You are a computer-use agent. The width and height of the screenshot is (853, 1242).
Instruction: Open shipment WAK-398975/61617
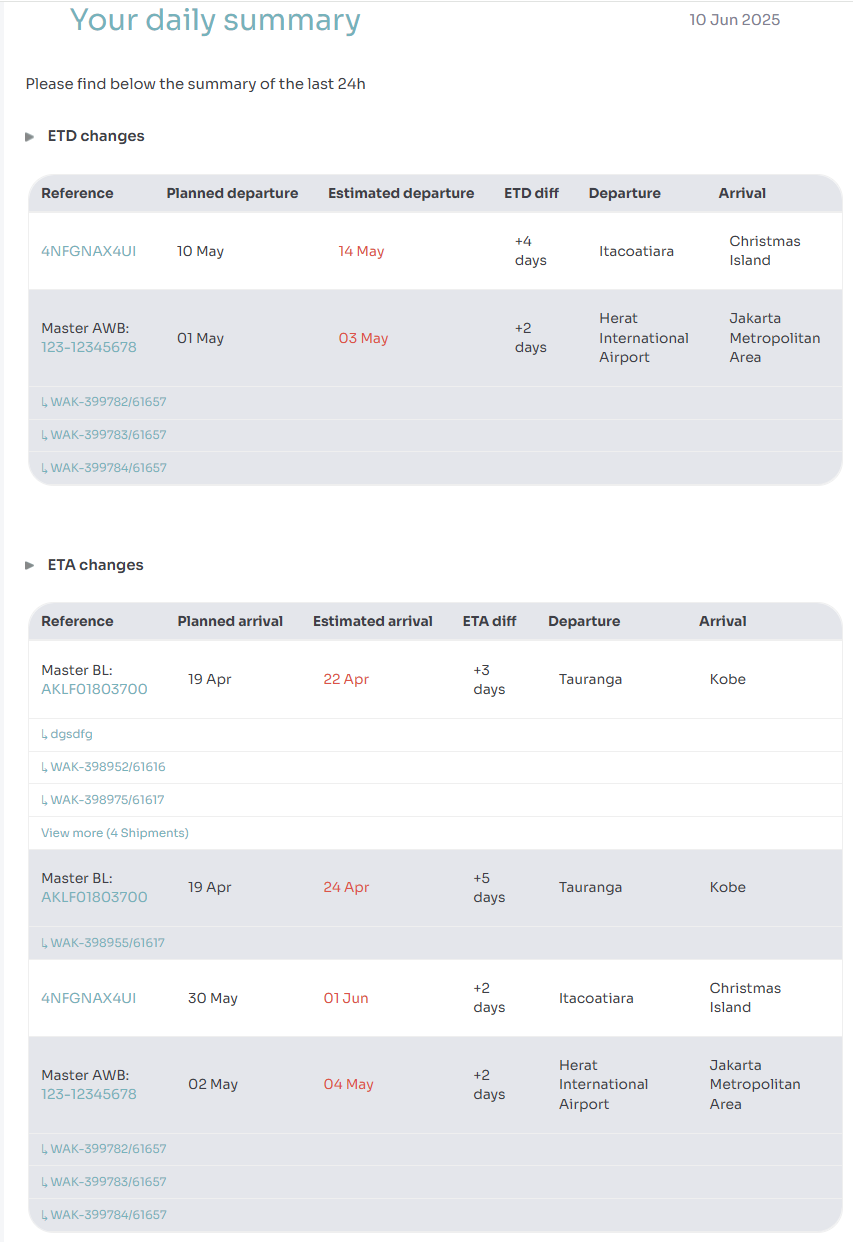(x=103, y=800)
